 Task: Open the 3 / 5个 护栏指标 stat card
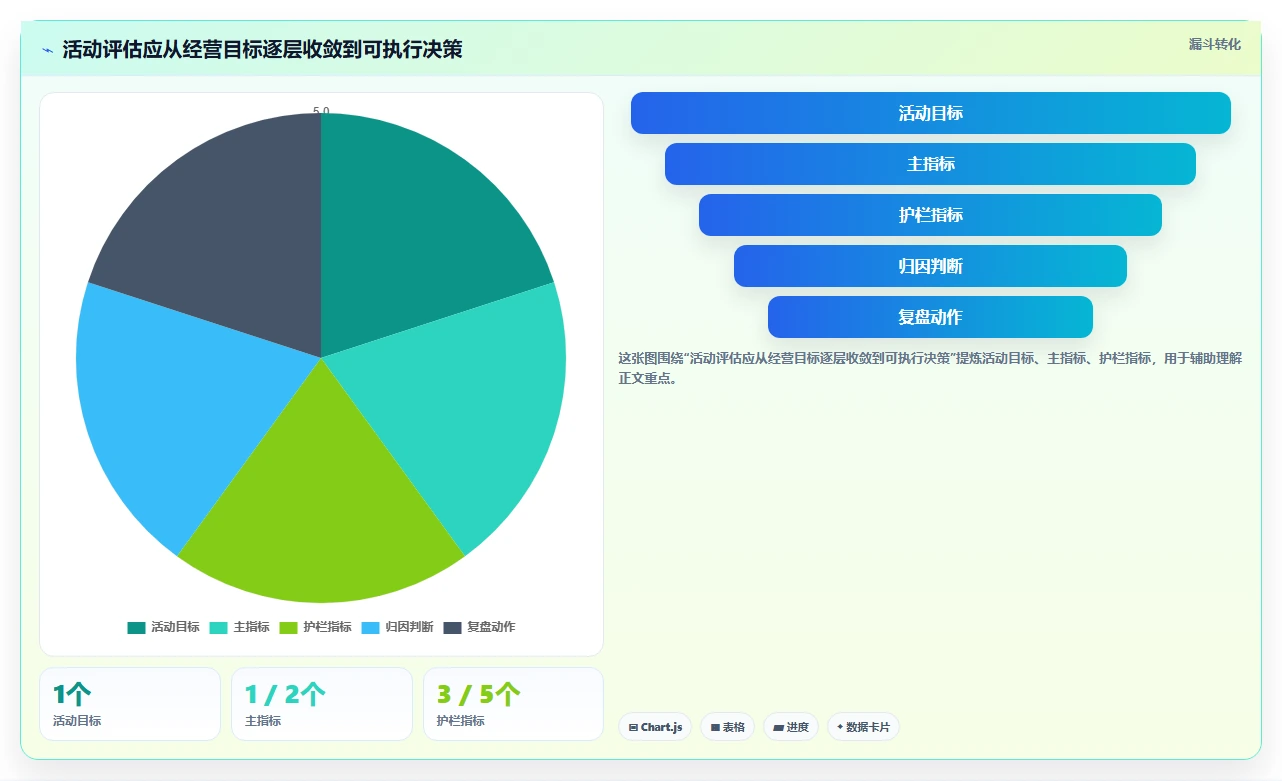(513, 704)
